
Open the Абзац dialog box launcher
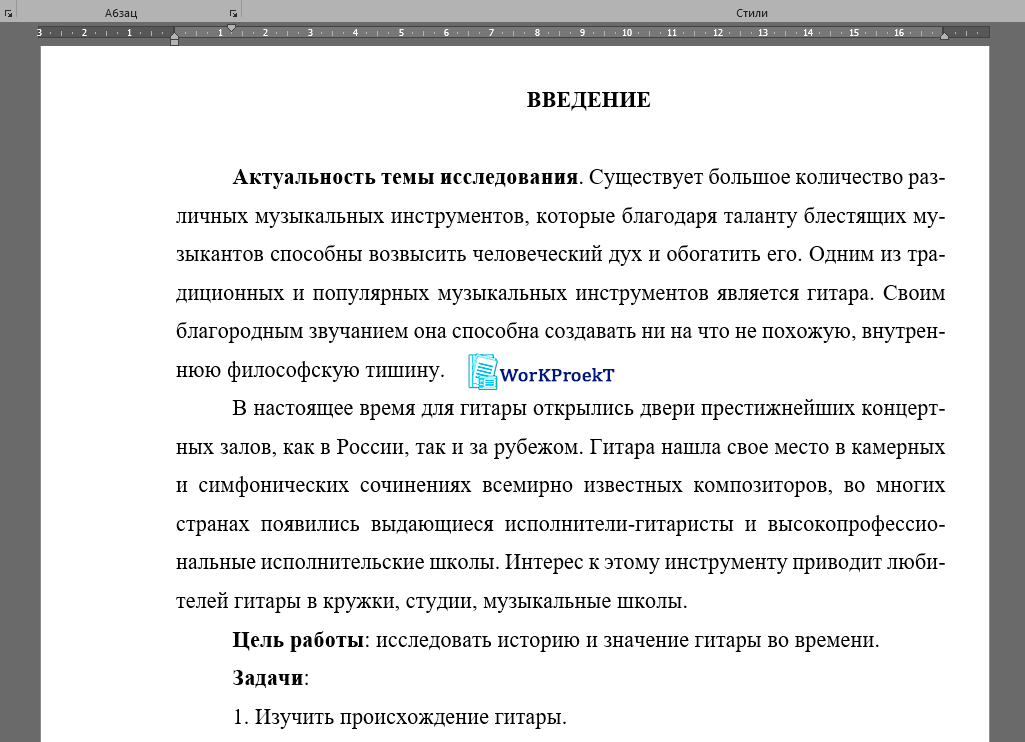(232, 12)
